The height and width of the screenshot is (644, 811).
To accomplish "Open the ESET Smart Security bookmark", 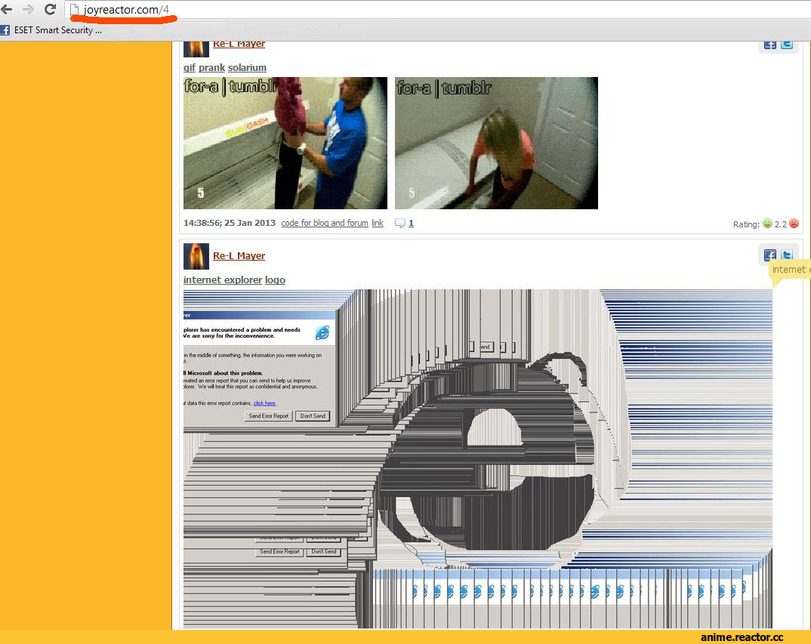I will click(x=58, y=30).
